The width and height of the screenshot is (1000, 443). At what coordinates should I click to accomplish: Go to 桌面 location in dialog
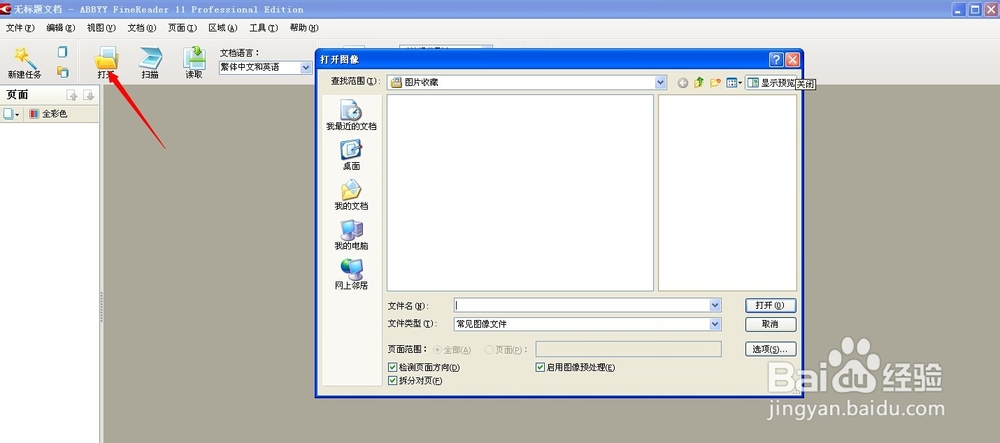[x=351, y=156]
